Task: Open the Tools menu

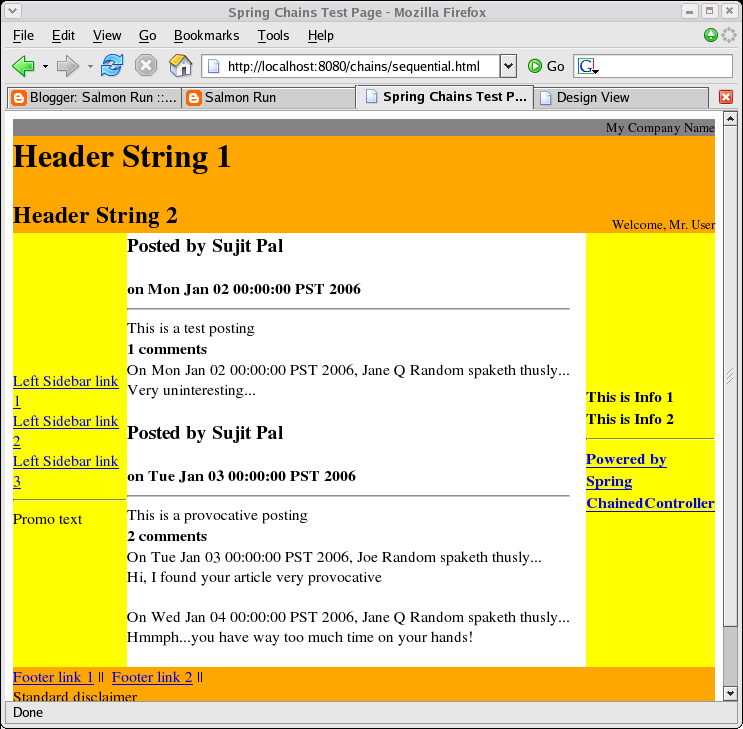Action: (273, 36)
